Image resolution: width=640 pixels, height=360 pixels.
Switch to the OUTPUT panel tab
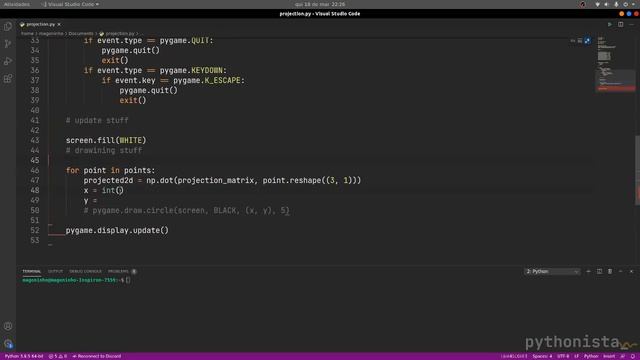[56, 271]
